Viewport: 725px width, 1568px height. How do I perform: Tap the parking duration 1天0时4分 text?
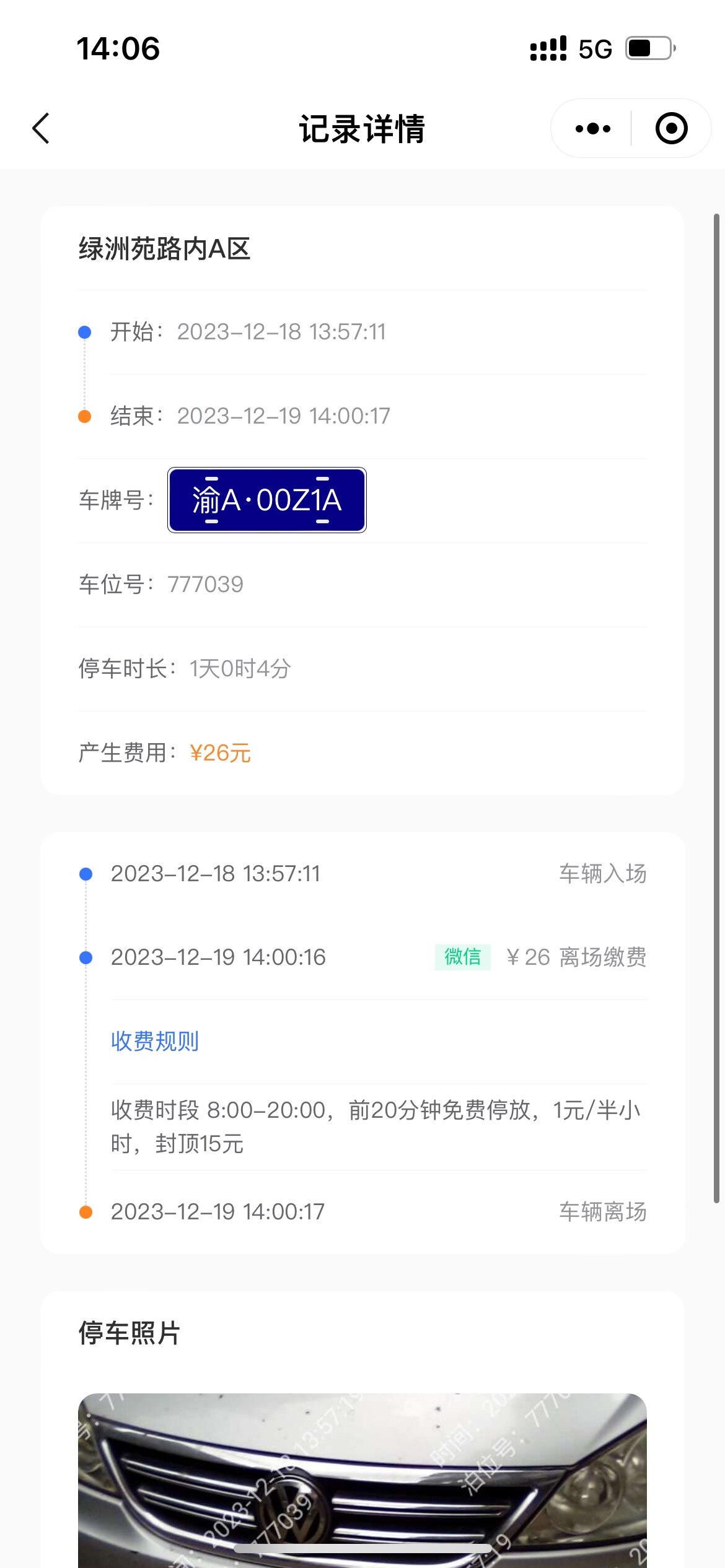click(240, 669)
